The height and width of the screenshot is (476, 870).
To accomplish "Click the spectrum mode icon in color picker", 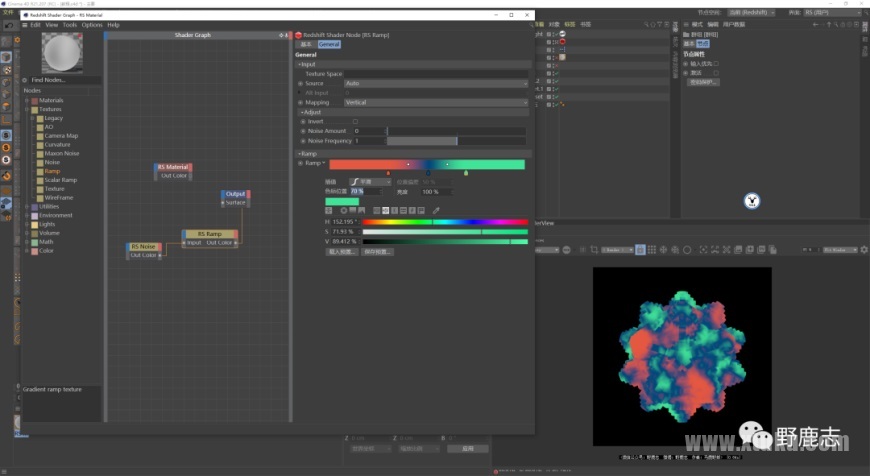I will point(352,210).
